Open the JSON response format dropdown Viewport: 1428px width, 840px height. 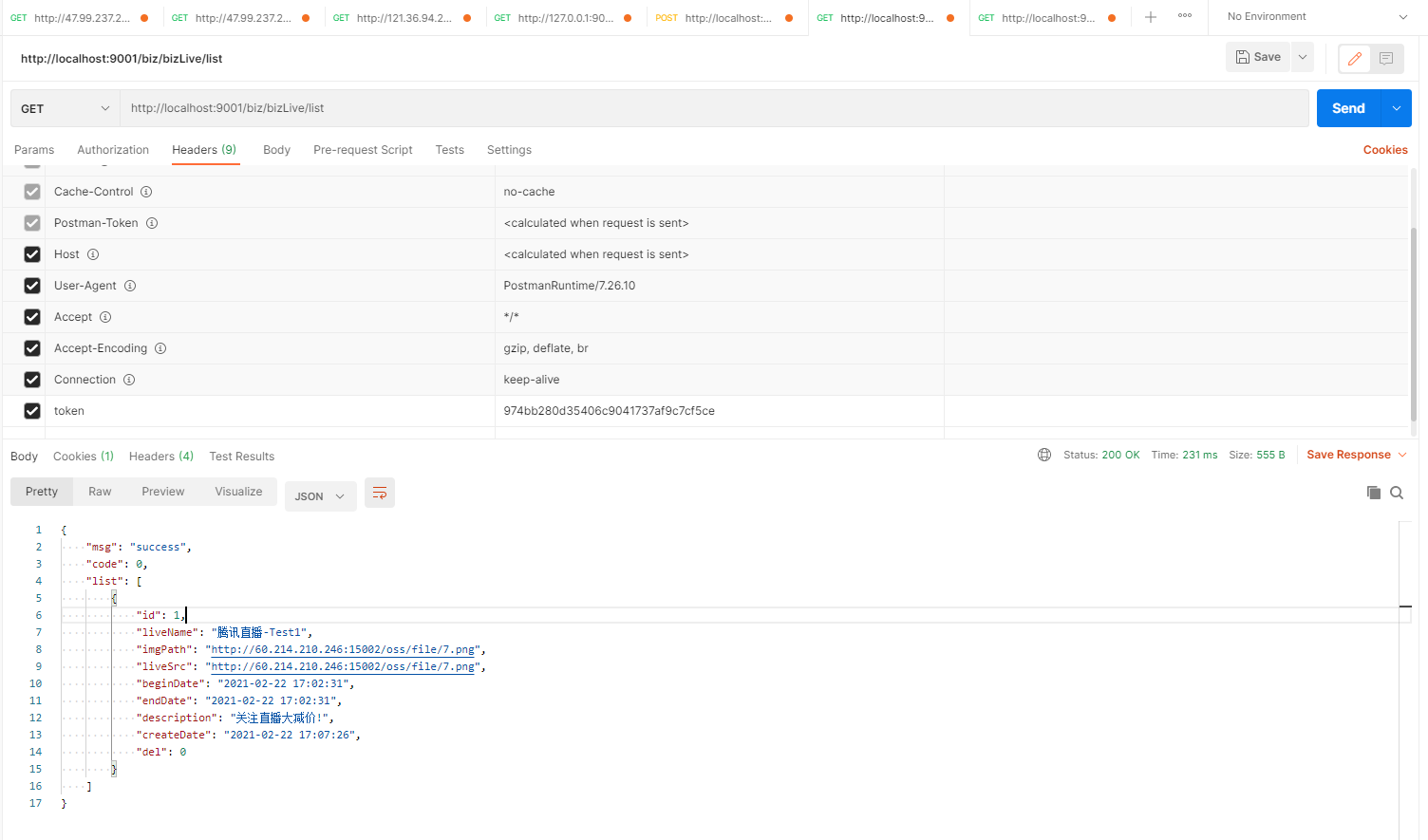coord(320,495)
